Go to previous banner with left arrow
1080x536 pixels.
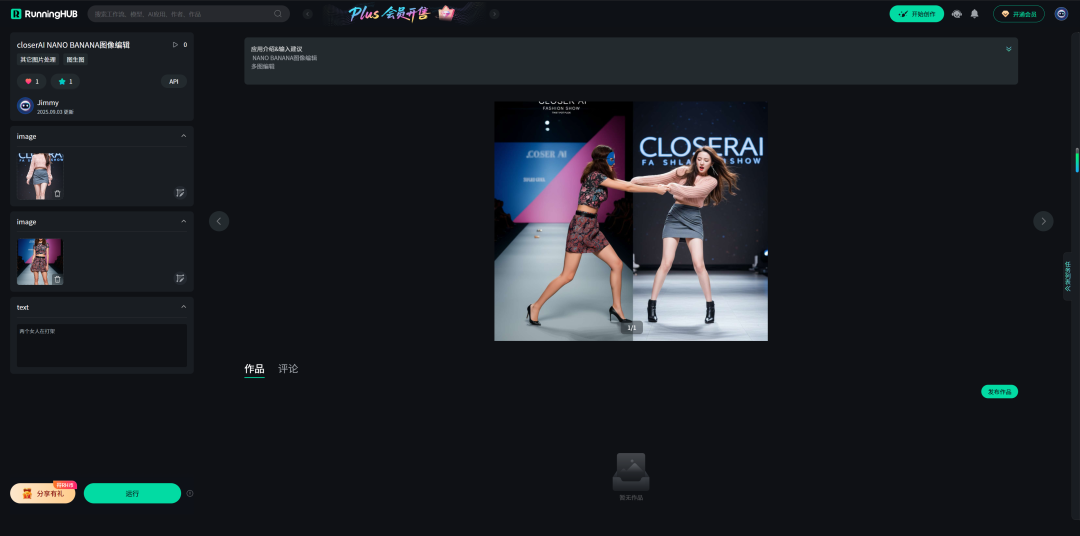coord(308,14)
